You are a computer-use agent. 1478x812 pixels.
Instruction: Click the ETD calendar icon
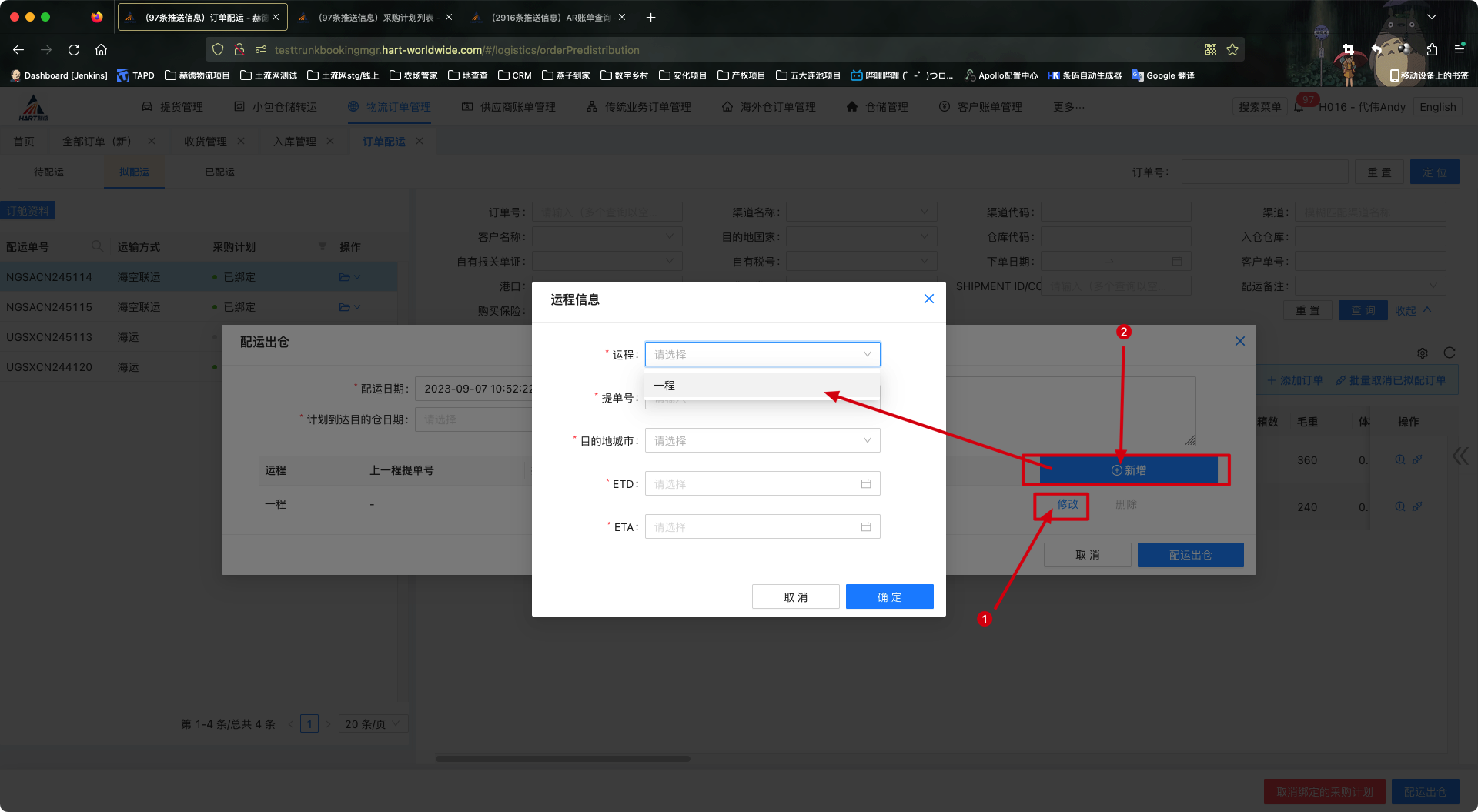click(866, 484)
